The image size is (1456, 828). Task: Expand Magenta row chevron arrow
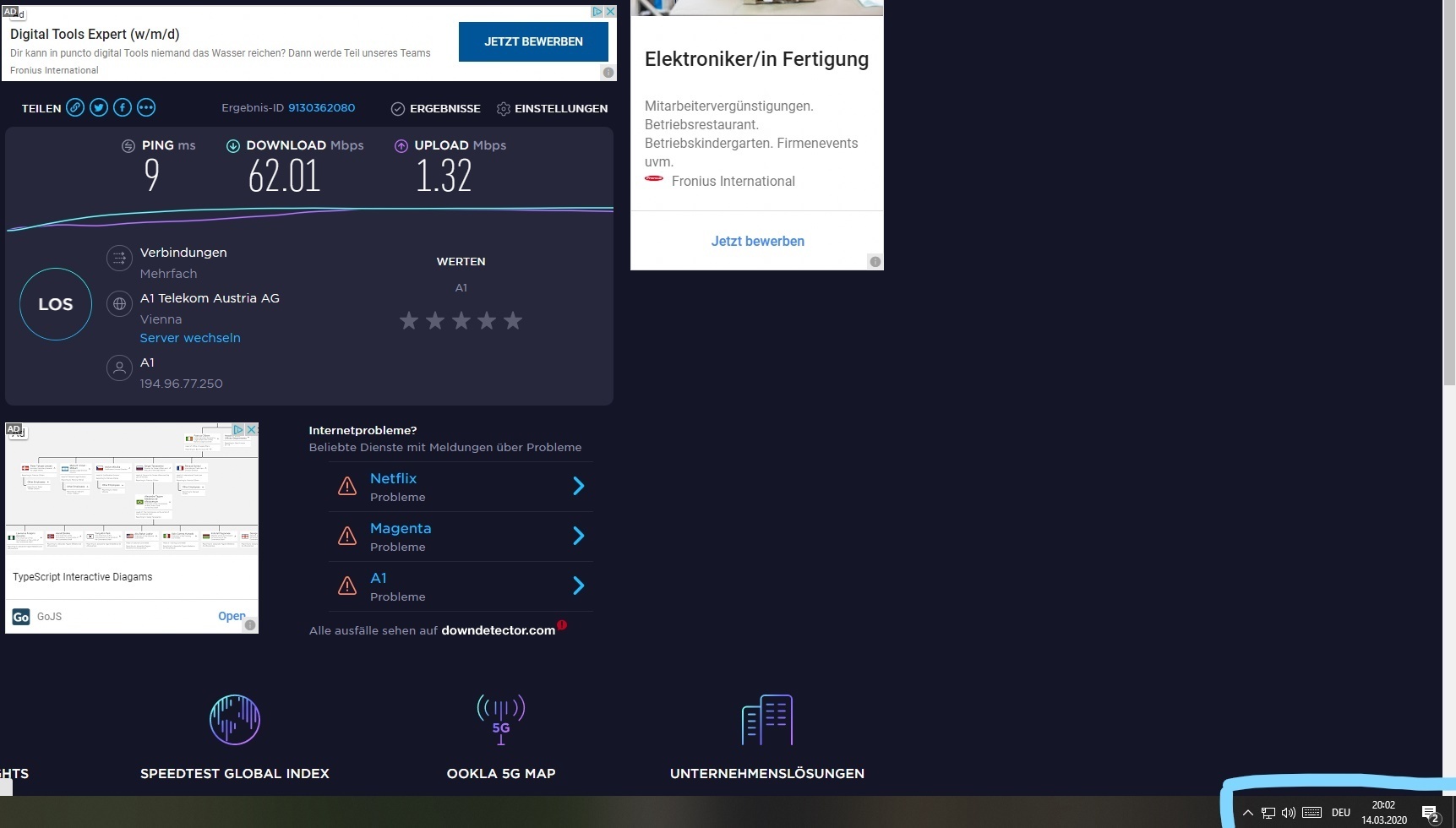coord(579,536)
